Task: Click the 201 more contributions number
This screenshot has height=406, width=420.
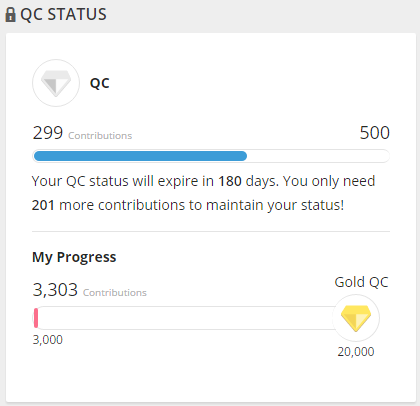Action: pyautogui.click(x=43, y=205)
